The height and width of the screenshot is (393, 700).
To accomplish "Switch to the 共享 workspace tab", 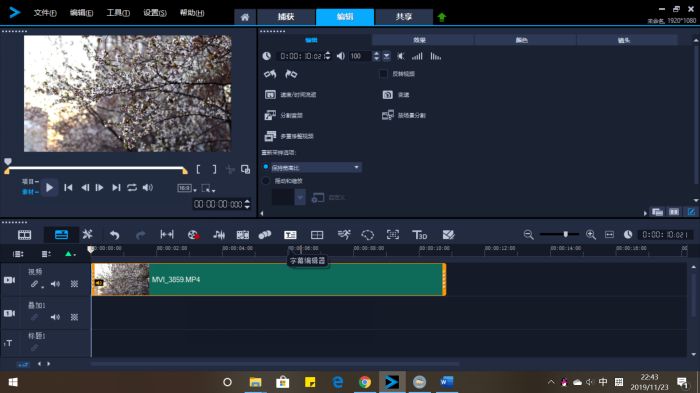I will pyautogui.click(x=404, y=17).
